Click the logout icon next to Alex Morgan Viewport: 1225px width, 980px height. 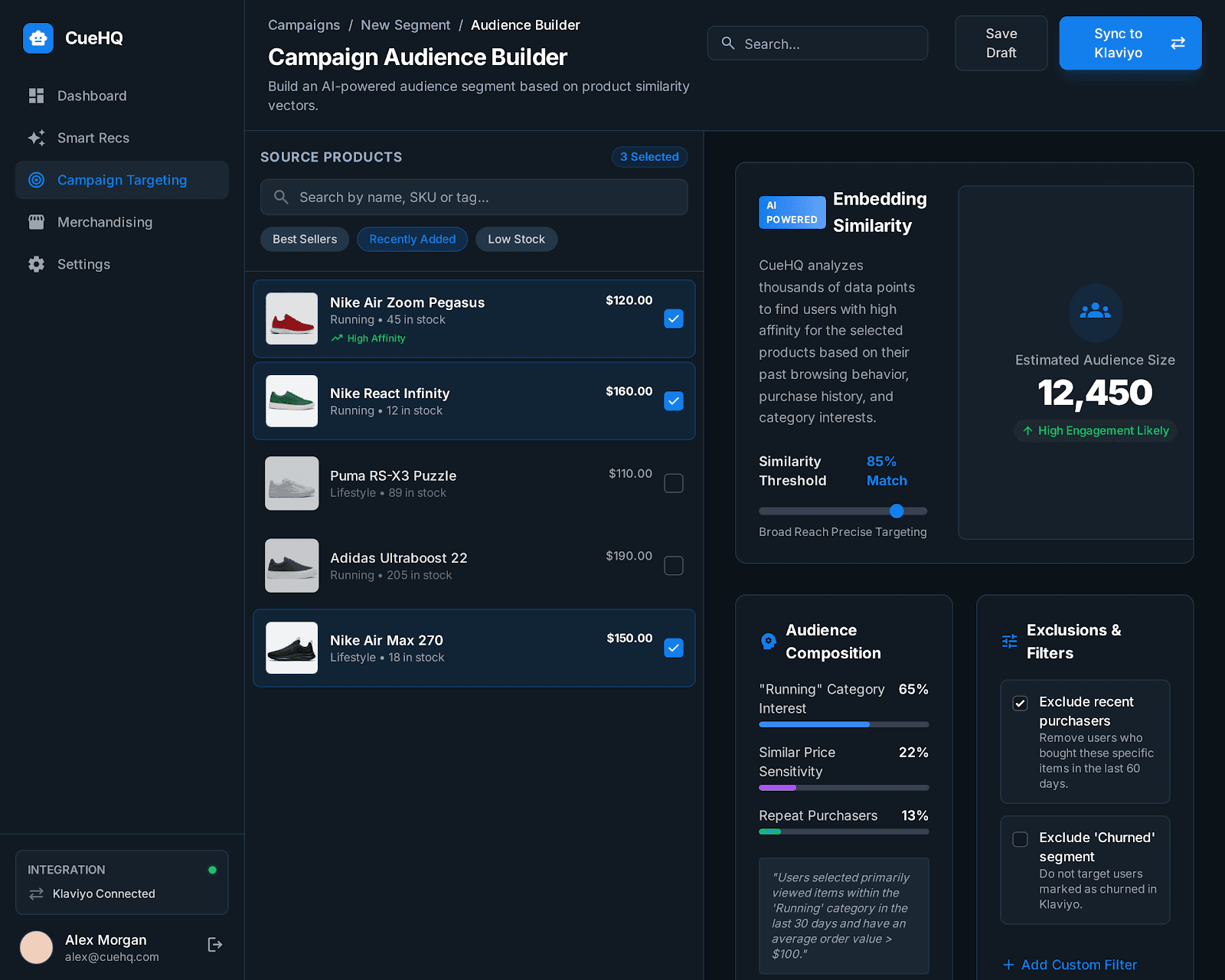(214, 944)
